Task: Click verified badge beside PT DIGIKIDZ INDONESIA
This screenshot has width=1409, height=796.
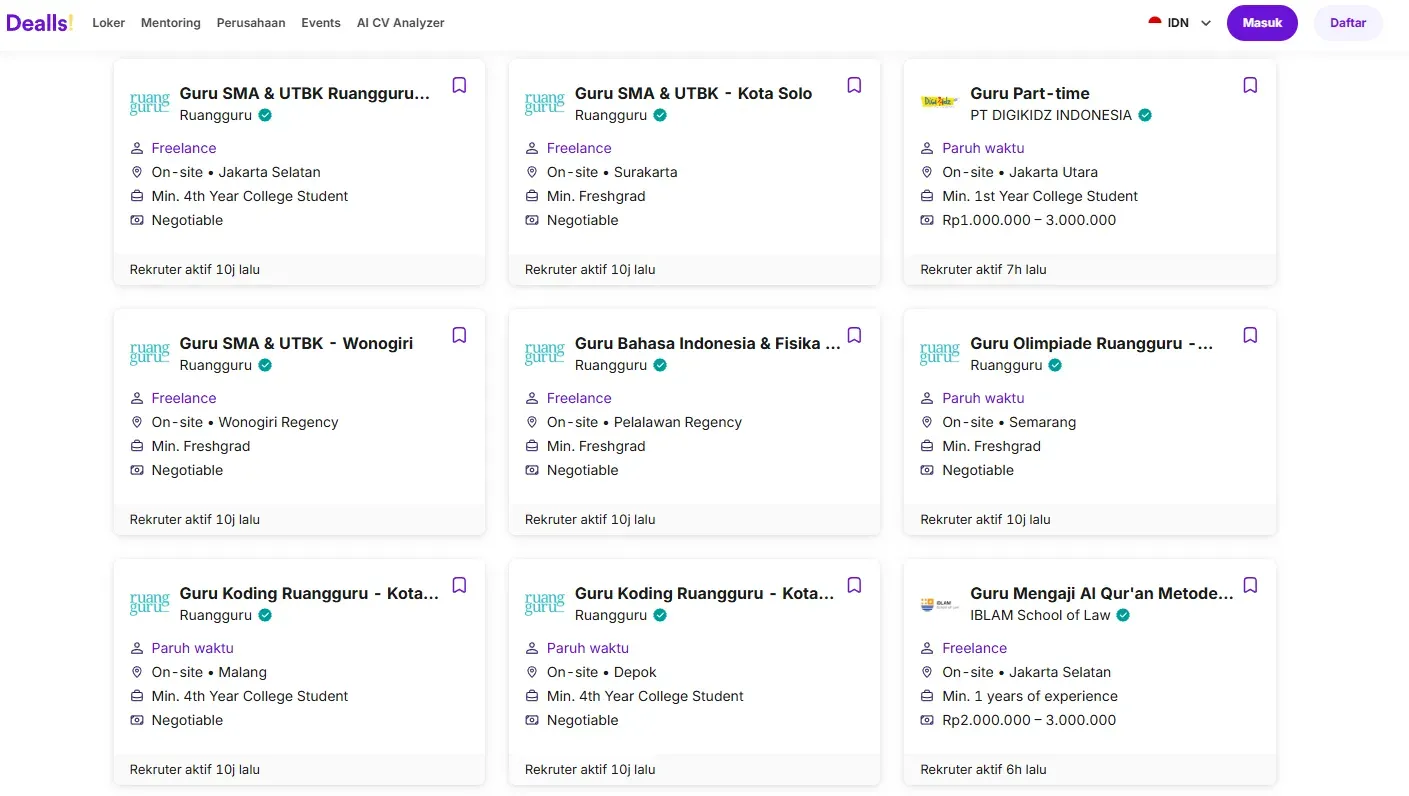Action: click(1145, 115)
